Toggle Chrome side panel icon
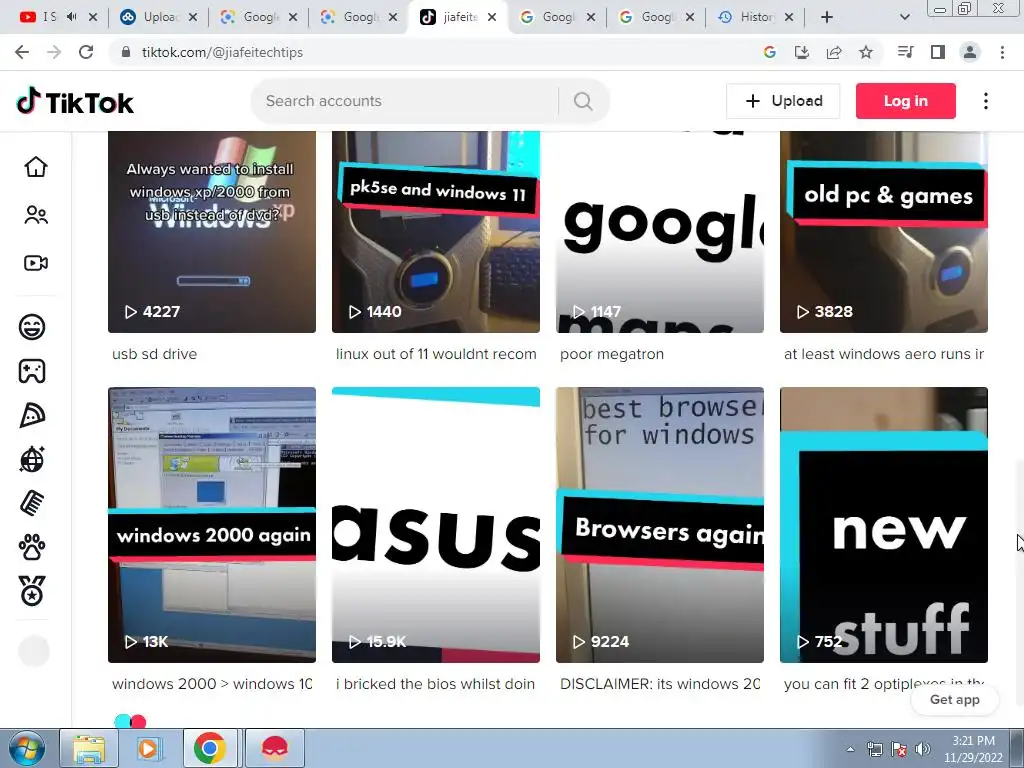This screenshot has height=768, width=1024. click(x=938, y=52)
